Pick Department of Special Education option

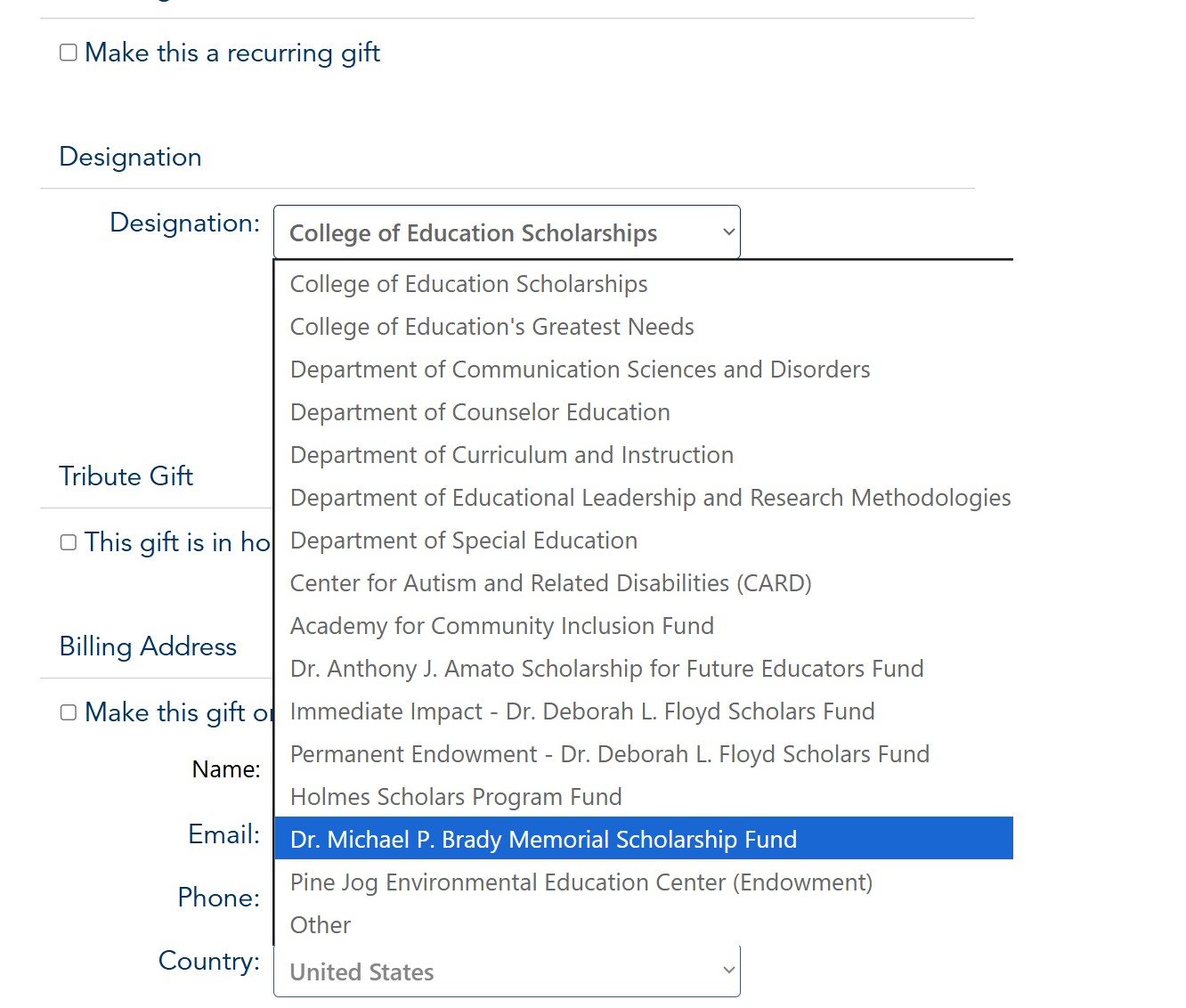point(464,541)
